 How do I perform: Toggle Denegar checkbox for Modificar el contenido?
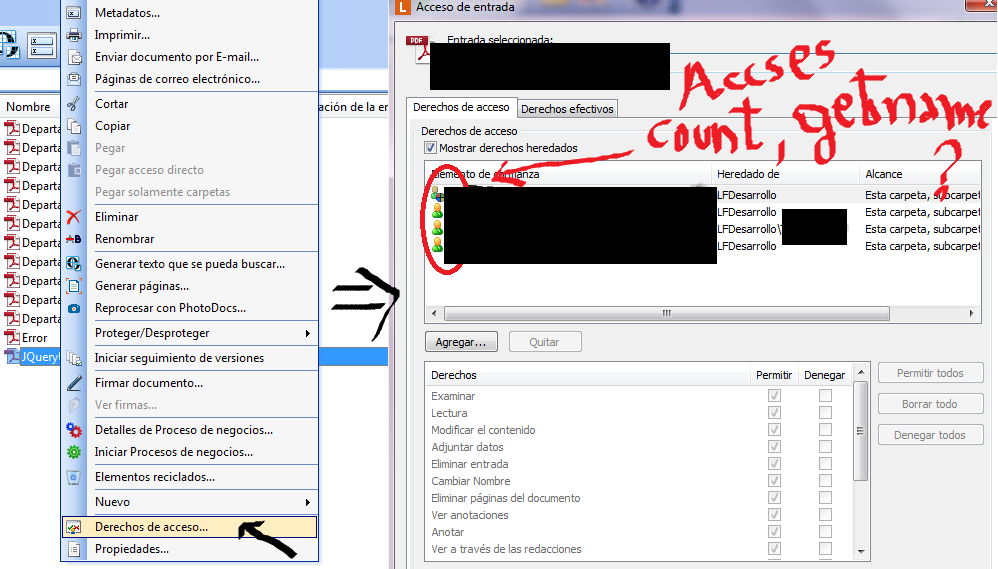(825, 430)
